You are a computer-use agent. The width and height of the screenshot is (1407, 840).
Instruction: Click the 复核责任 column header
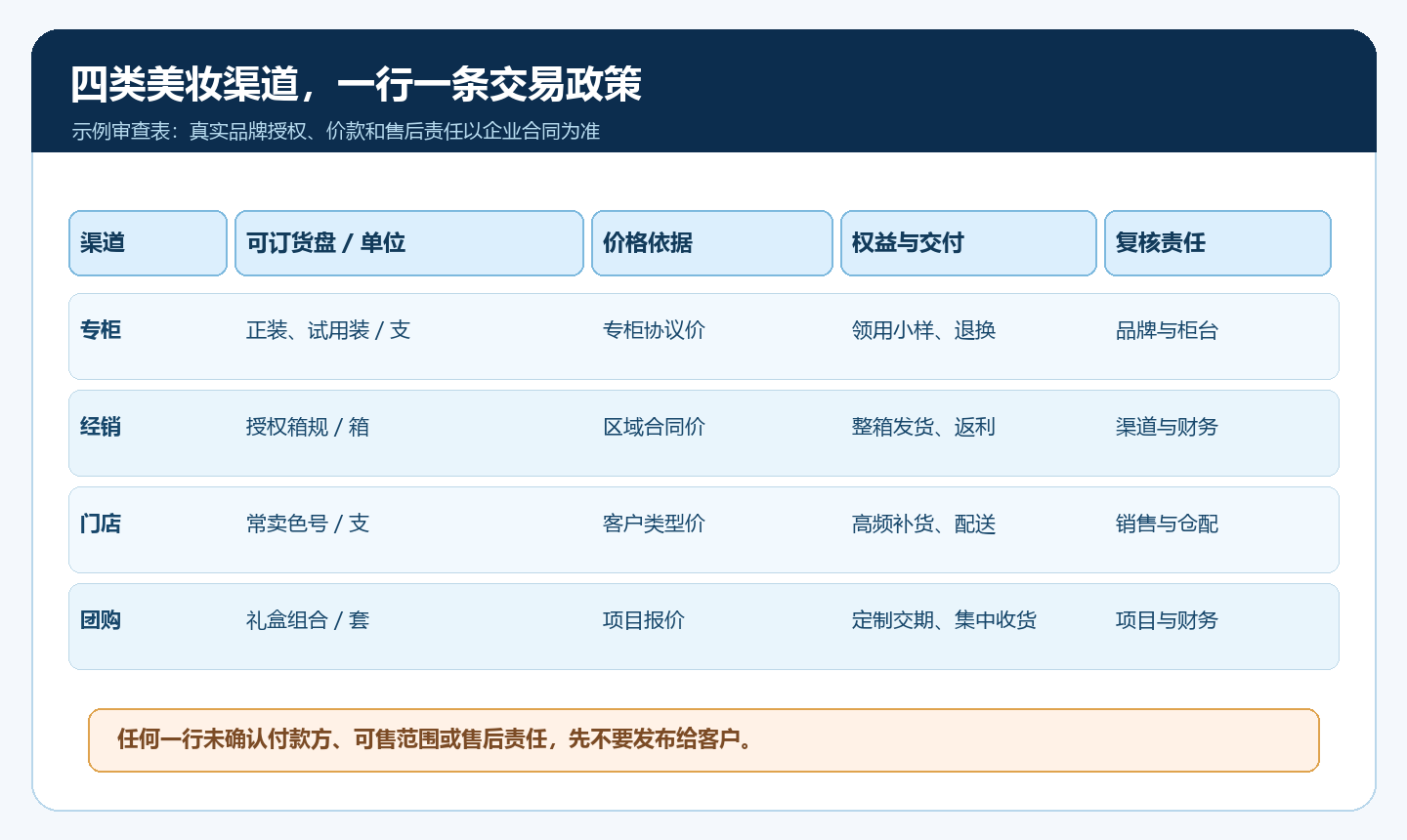tap(1217, 243)
